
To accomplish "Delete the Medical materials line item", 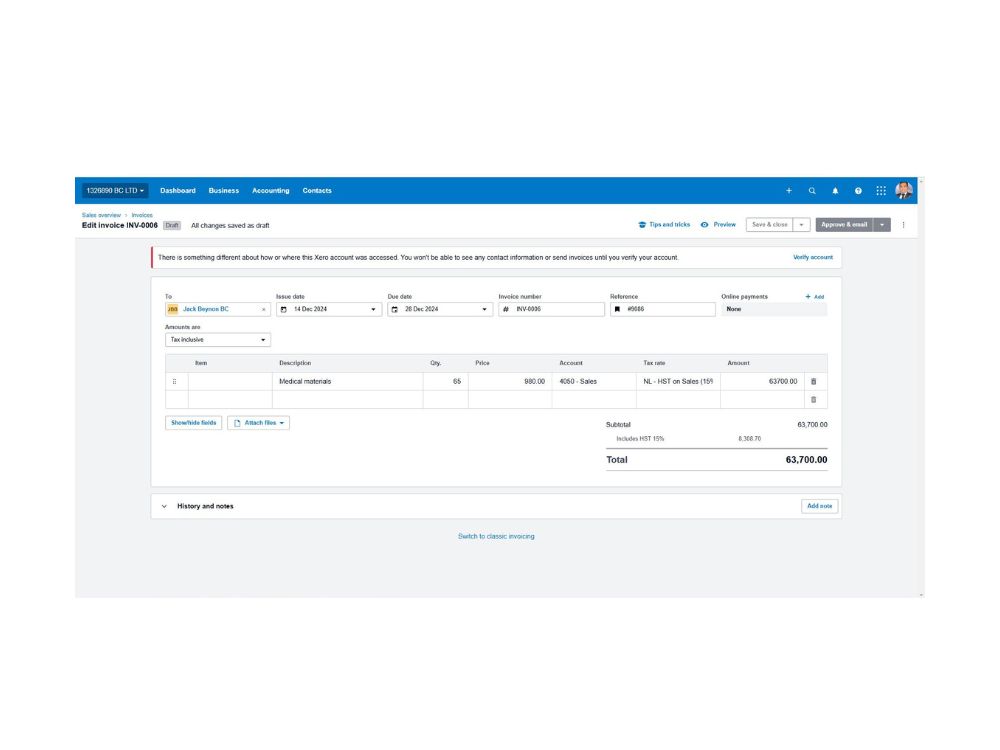I will click(813, 381).
